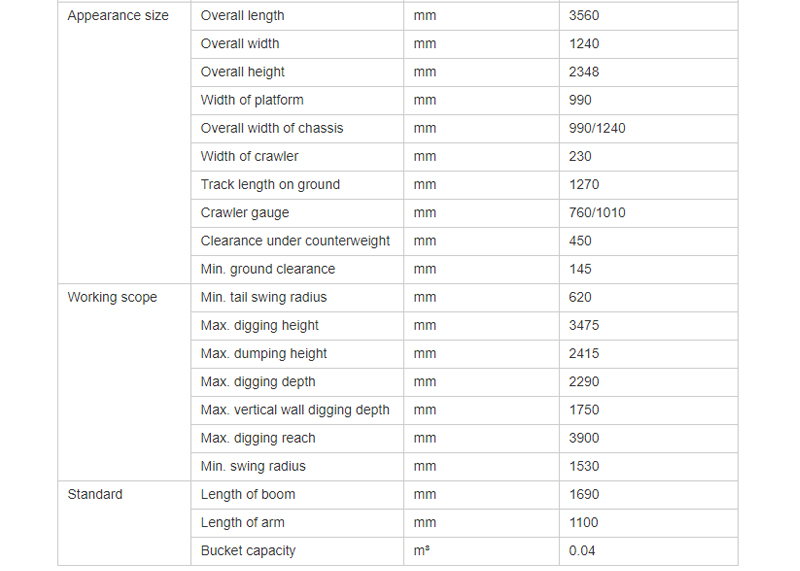Viewport: 800px width, 571px height.
Task: Click the Bucket capacity unit m³ cell
Action: coord(481,551)
